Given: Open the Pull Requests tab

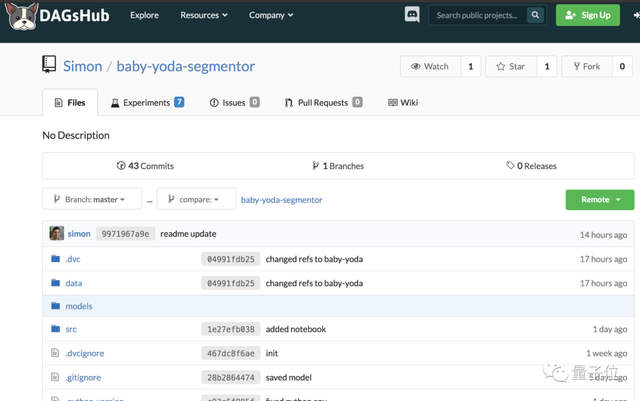Looking at the screenshot, I should (322, 102).
